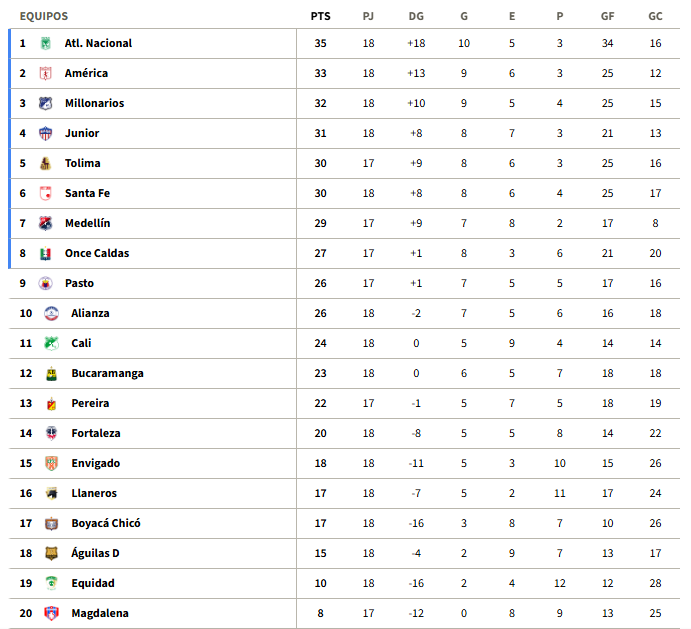Open the Santa Fe team link
This screenshot has width=691, height=629.
tap(87, 193)
